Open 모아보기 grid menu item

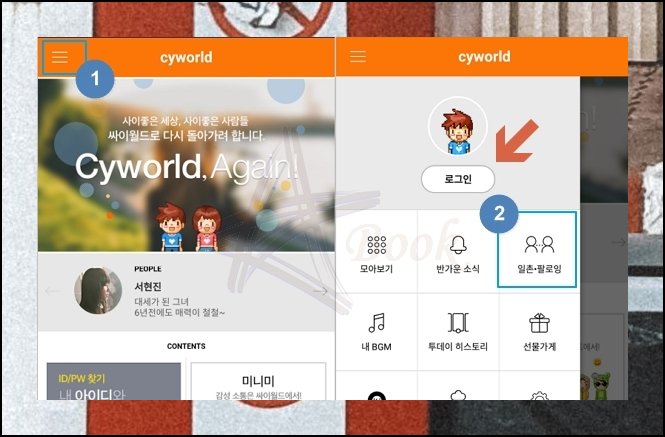(376, 254)
